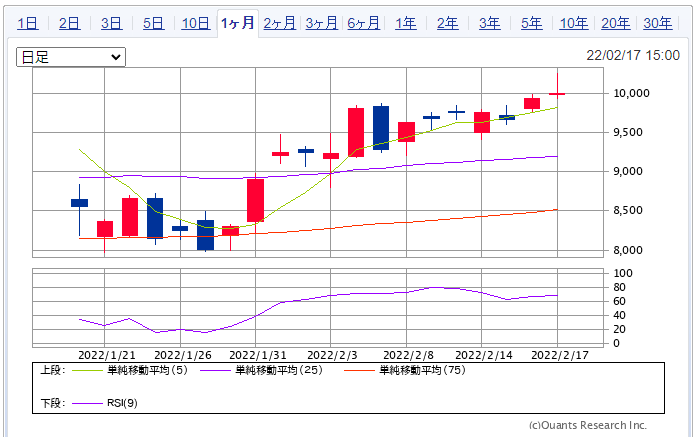Open the 30年 long-term tab
The image size is (693, 437).
click(658, 23)
